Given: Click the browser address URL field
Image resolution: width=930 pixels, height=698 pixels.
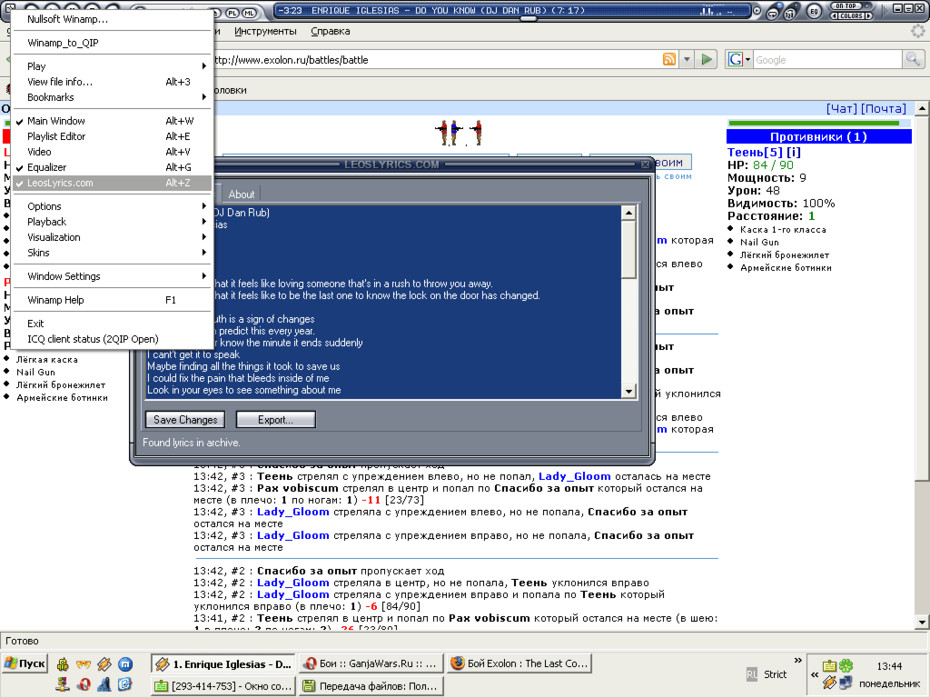Looking at the screenshot, I should click(x=436, y=60).
